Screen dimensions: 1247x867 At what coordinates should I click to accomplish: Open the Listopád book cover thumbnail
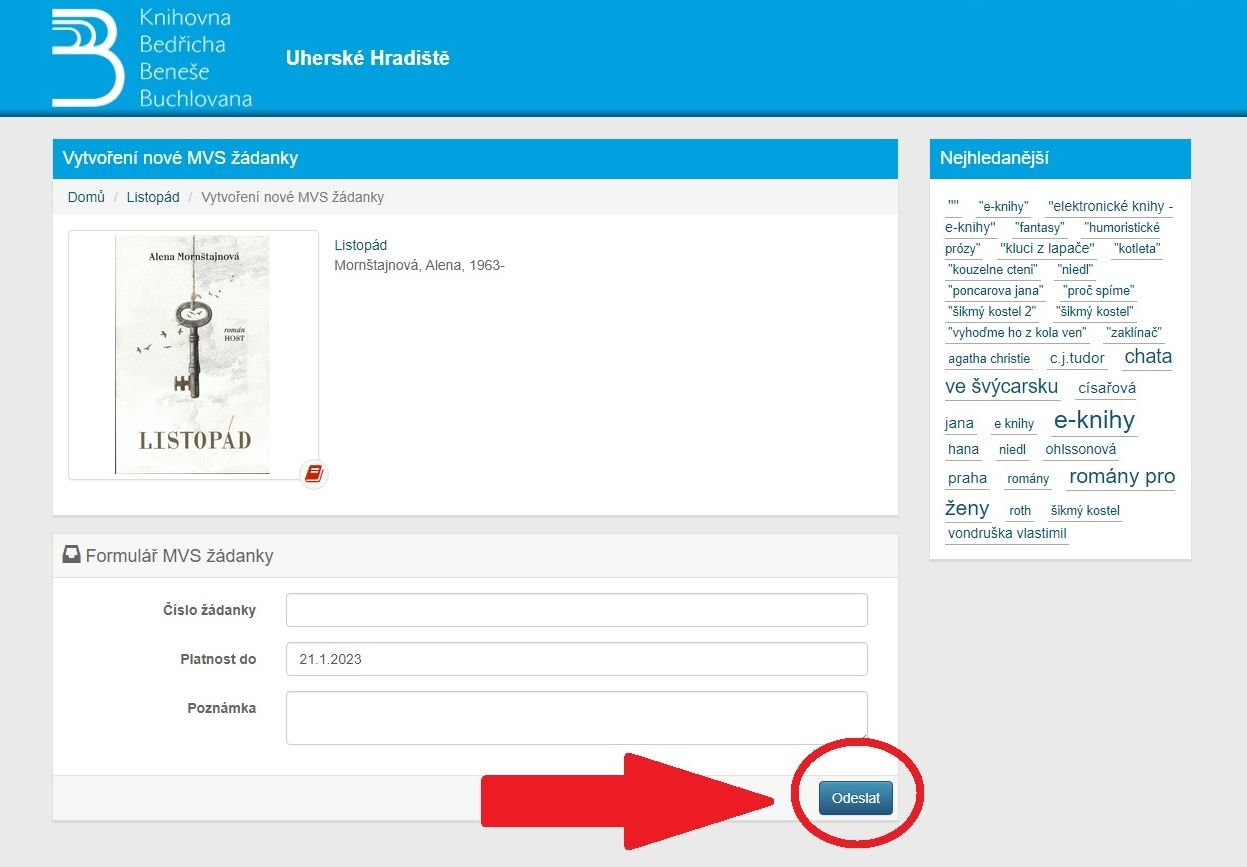tap(193, 355)
